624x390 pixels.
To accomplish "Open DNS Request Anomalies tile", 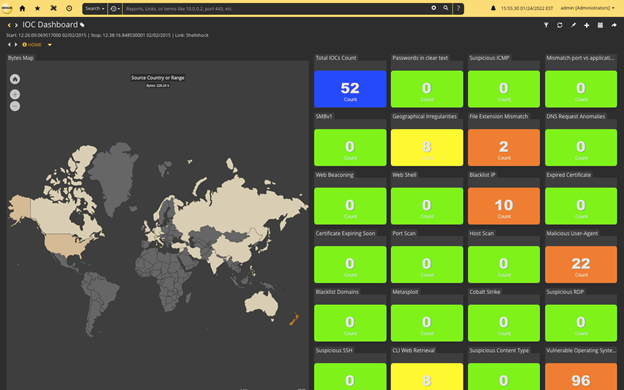I will 581,148.
